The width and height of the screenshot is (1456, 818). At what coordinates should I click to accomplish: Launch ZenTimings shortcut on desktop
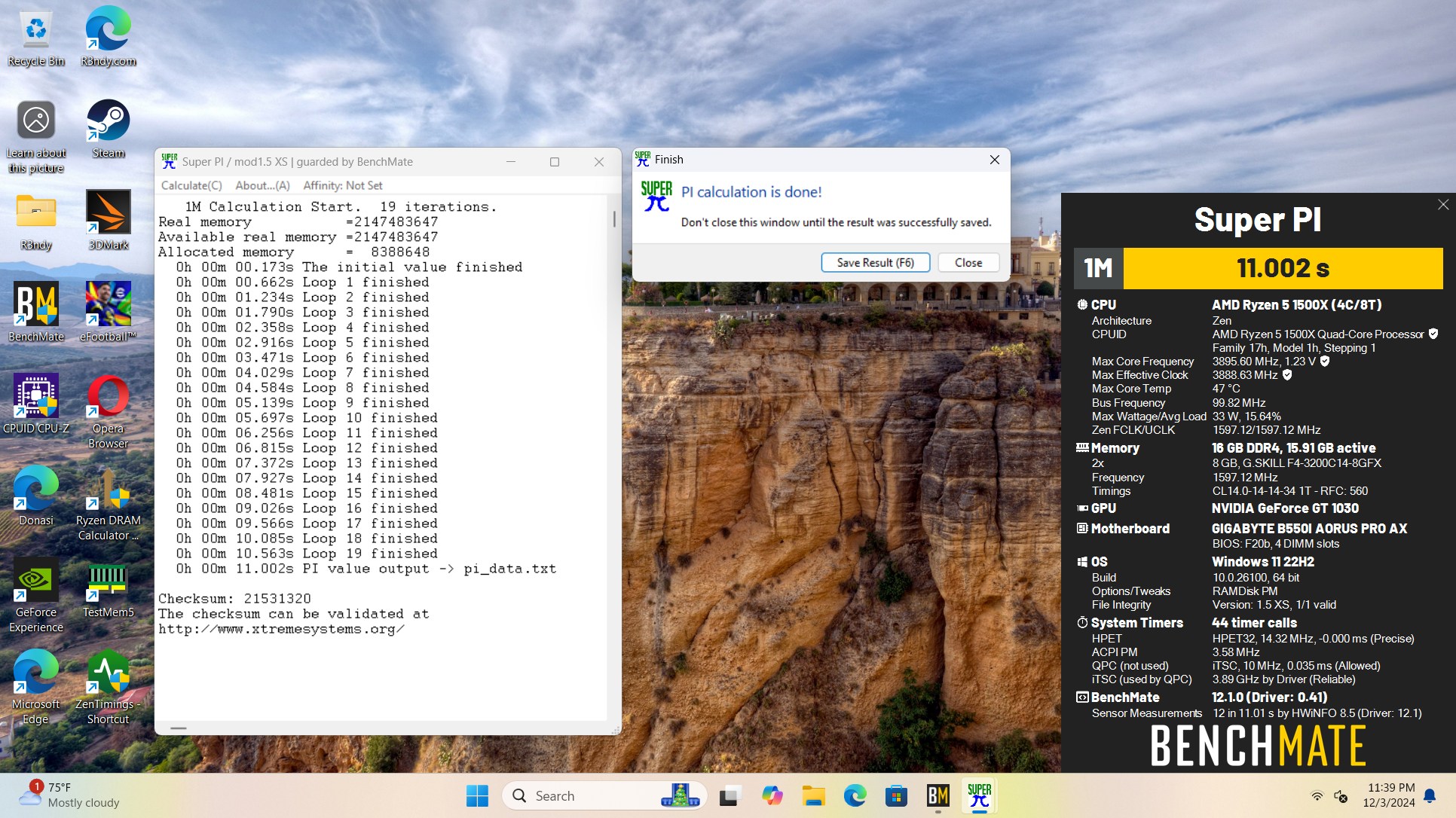pos(108,688)
